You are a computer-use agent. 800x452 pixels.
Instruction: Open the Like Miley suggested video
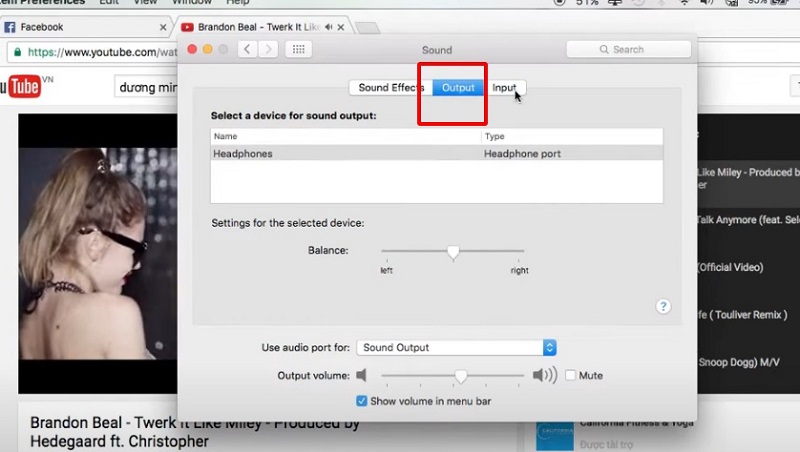pos(748,178)
